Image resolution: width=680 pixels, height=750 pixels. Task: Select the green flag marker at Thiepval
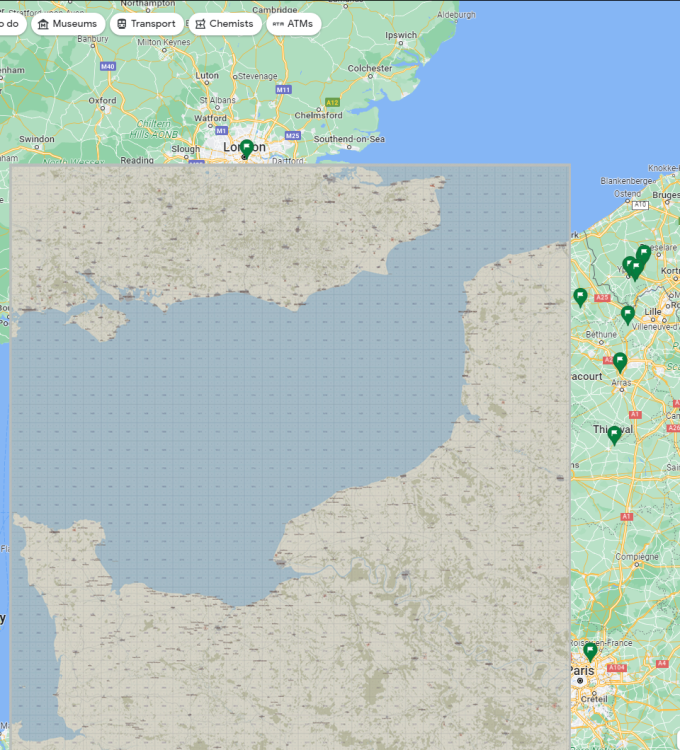pos(614,436)
